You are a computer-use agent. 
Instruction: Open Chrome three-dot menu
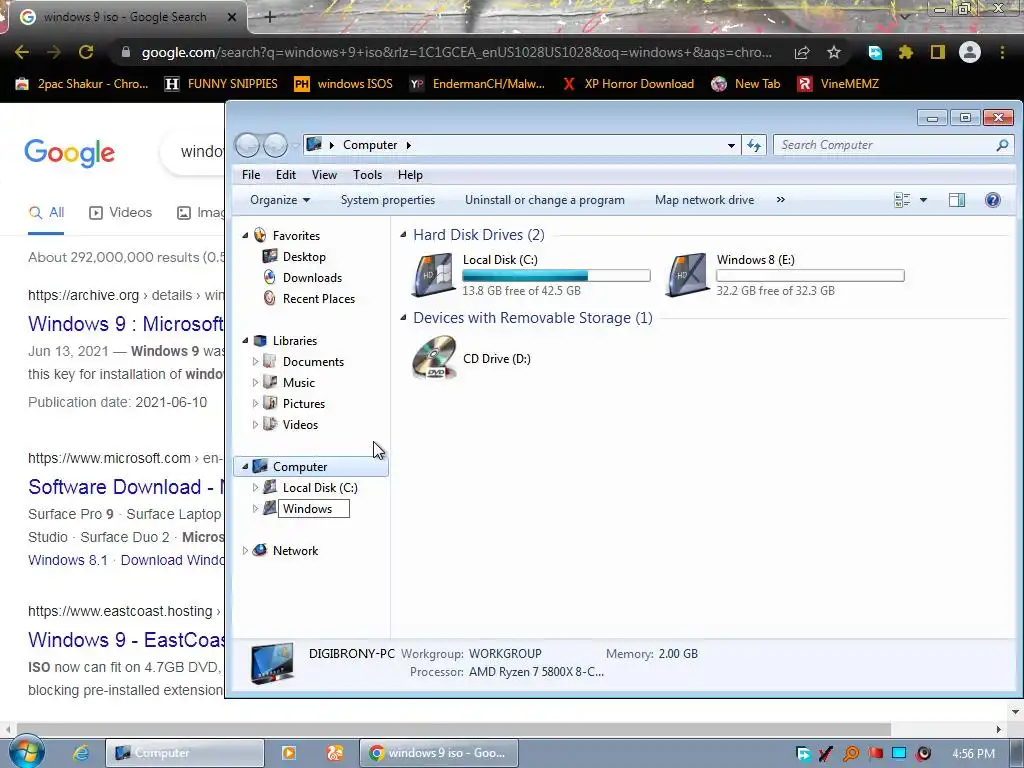click(x=1002, y=52)
